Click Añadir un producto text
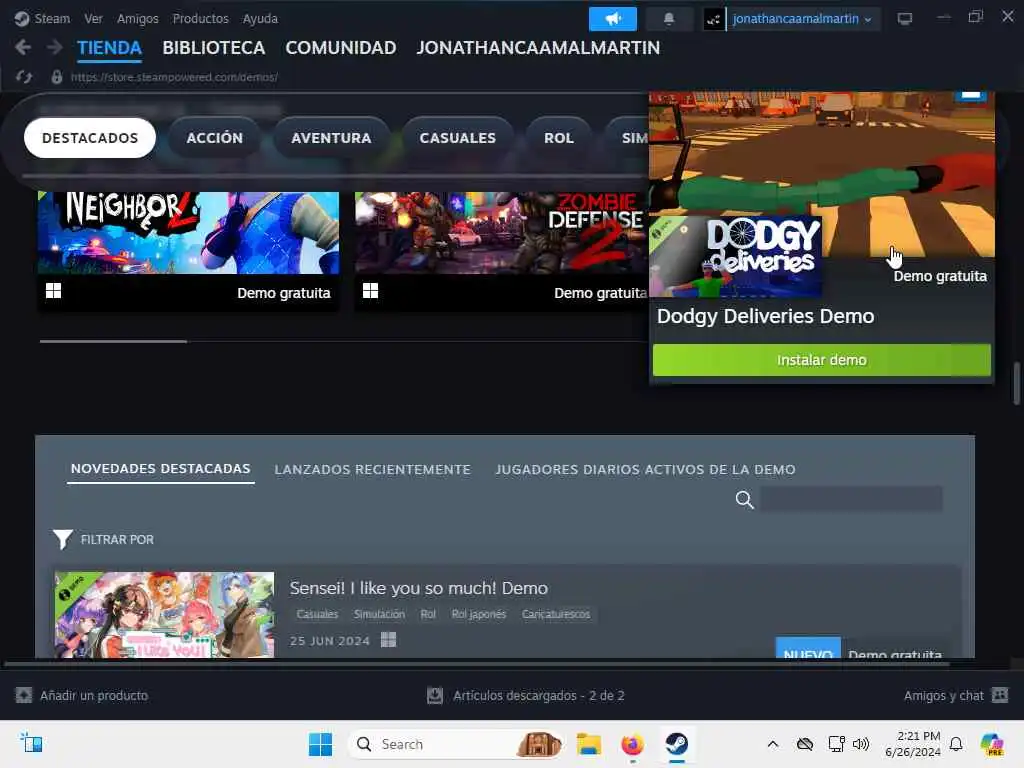 (94, 696)
